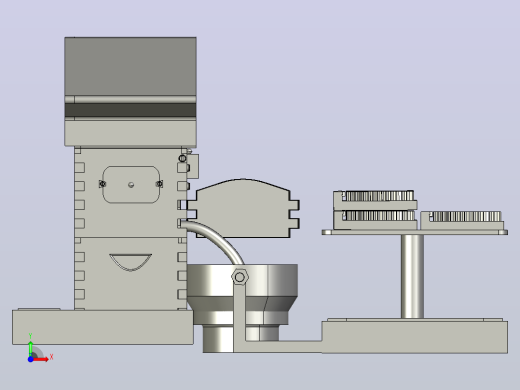Select the vertical cylindrical support post
This screenshot has width=520, height=390.
pyautogui.click(x=412, y=276)
